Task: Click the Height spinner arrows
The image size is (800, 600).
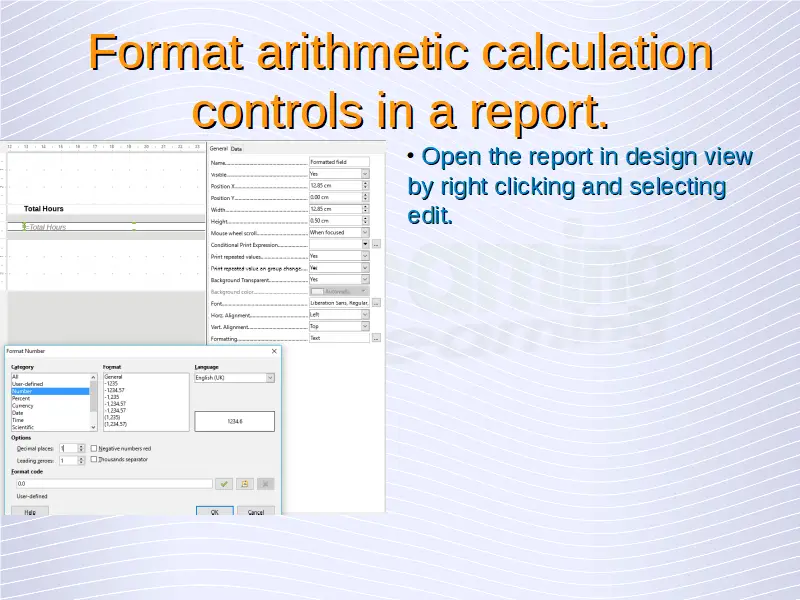Action: pos(365,221)
